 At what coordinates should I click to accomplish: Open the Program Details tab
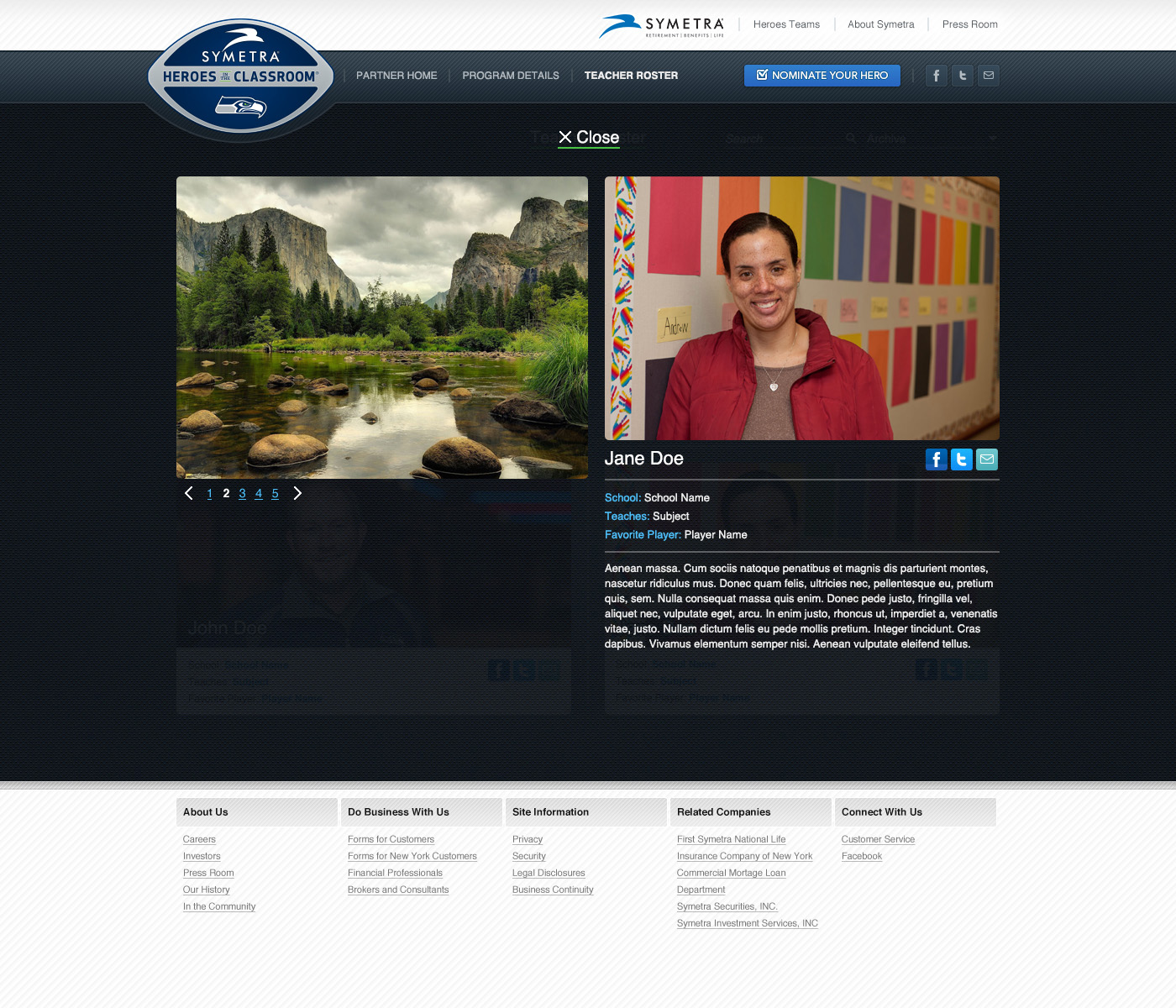[x=511, y=76]
